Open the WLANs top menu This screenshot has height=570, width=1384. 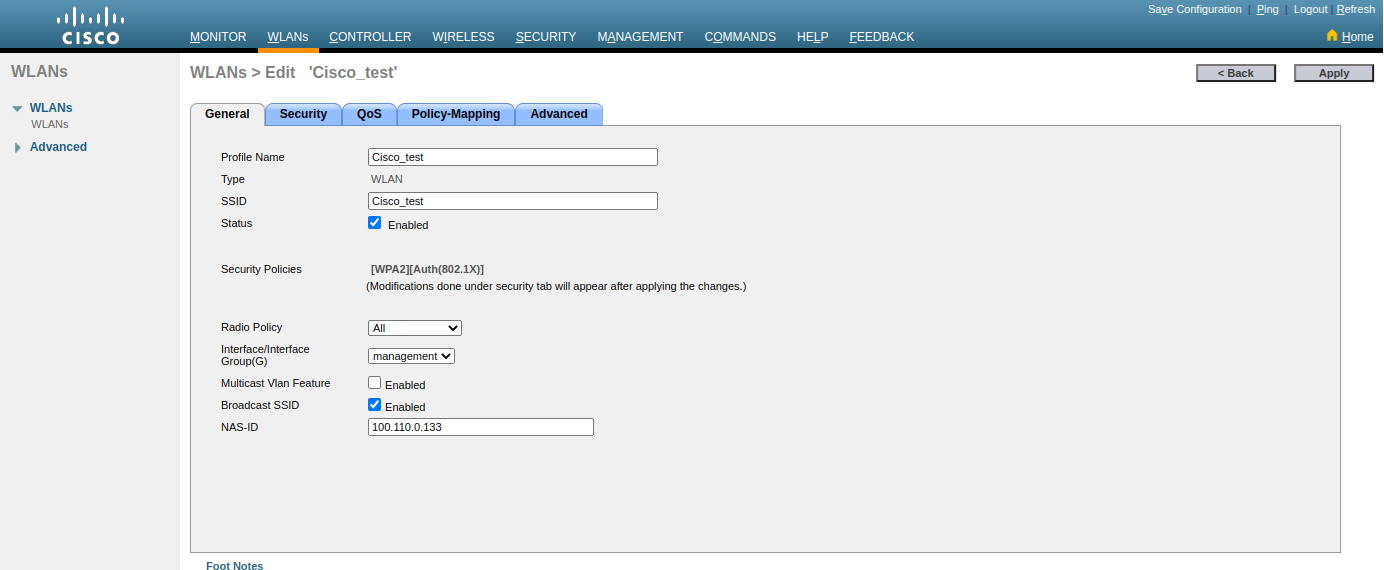[288, 37]
